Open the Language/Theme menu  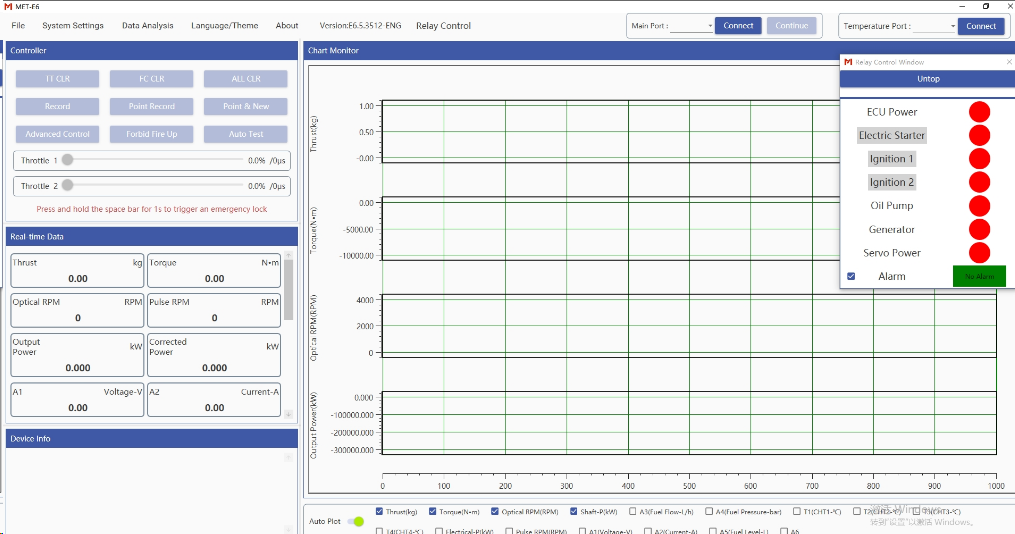pyautogui.click(x=224, y=26)
